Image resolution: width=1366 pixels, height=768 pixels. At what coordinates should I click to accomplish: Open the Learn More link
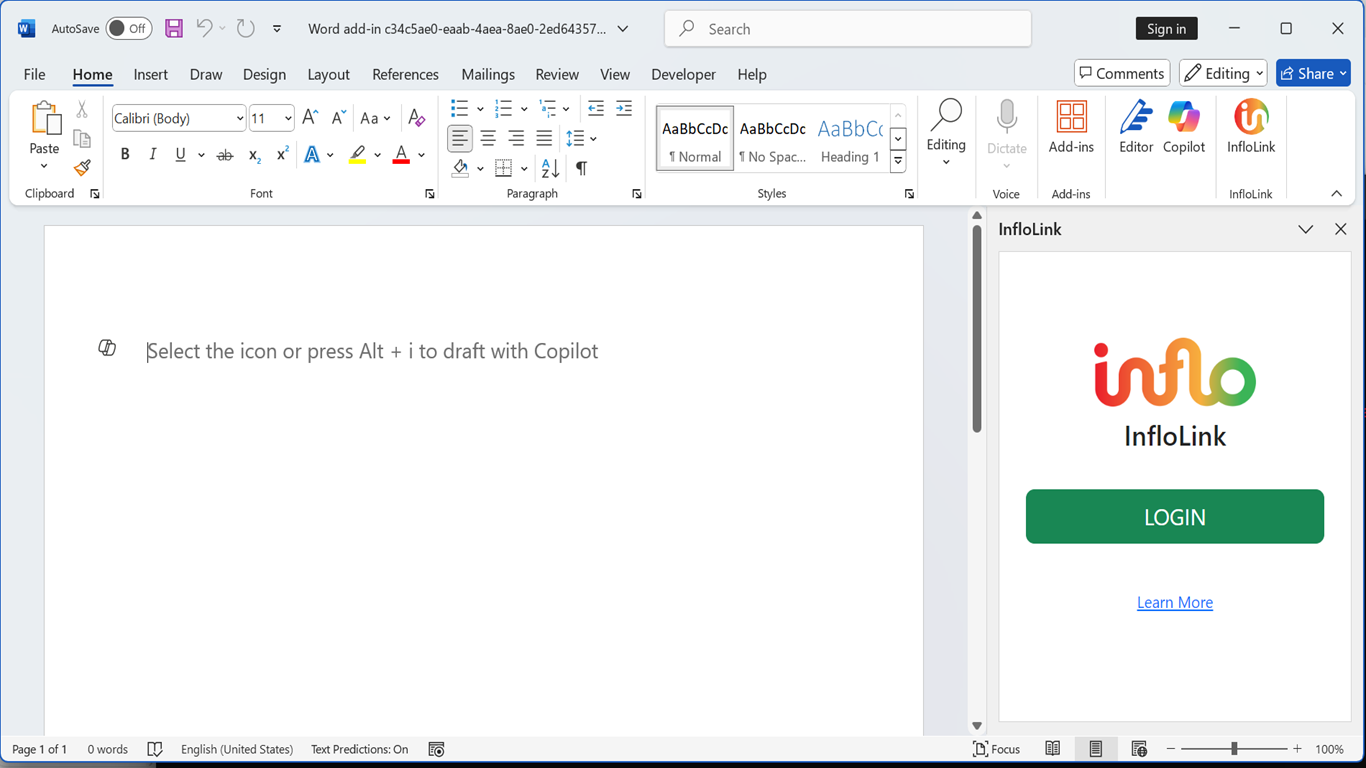(x=1175, y=603)
